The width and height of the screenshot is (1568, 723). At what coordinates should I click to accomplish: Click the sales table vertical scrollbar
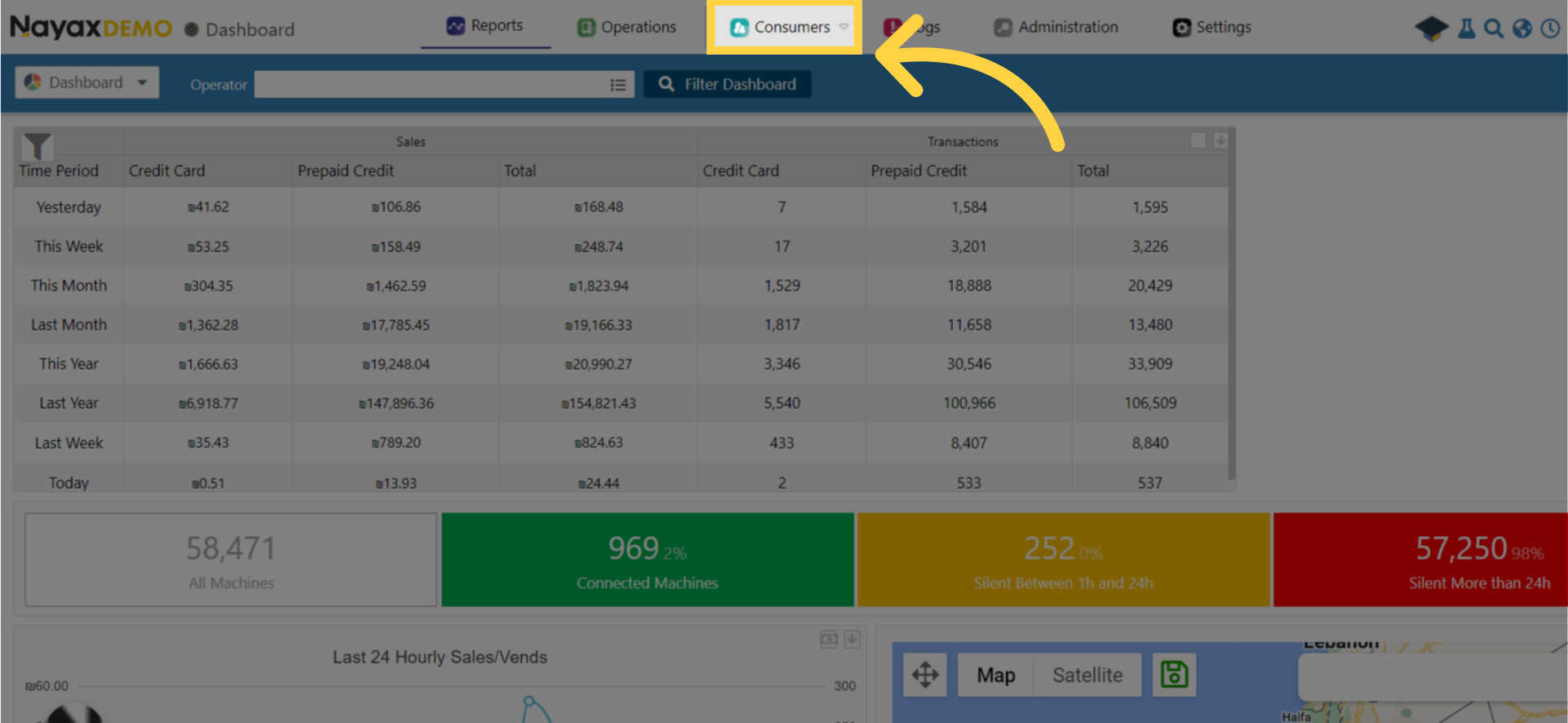click(x=1231, y=304)
